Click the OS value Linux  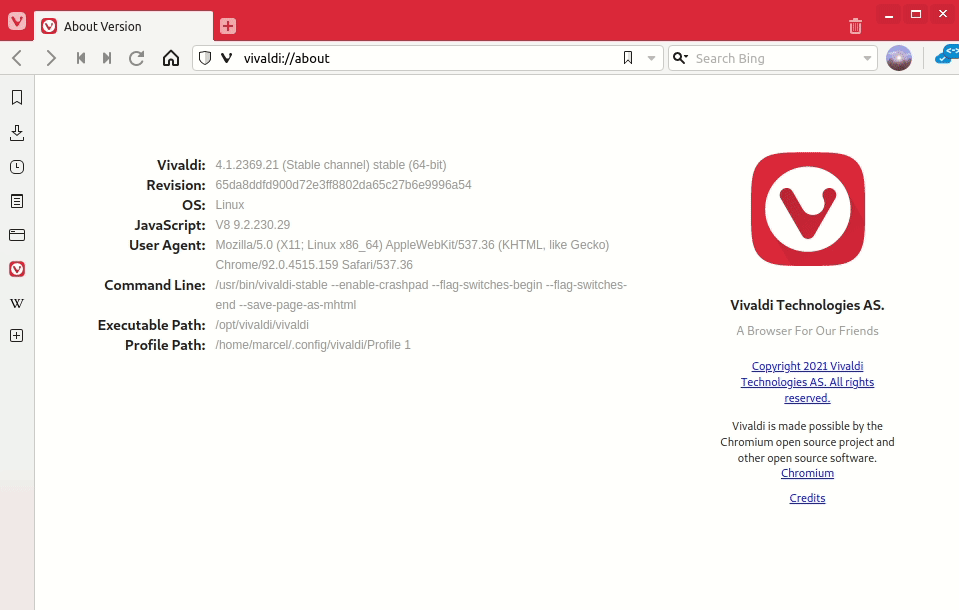point(230,205)
